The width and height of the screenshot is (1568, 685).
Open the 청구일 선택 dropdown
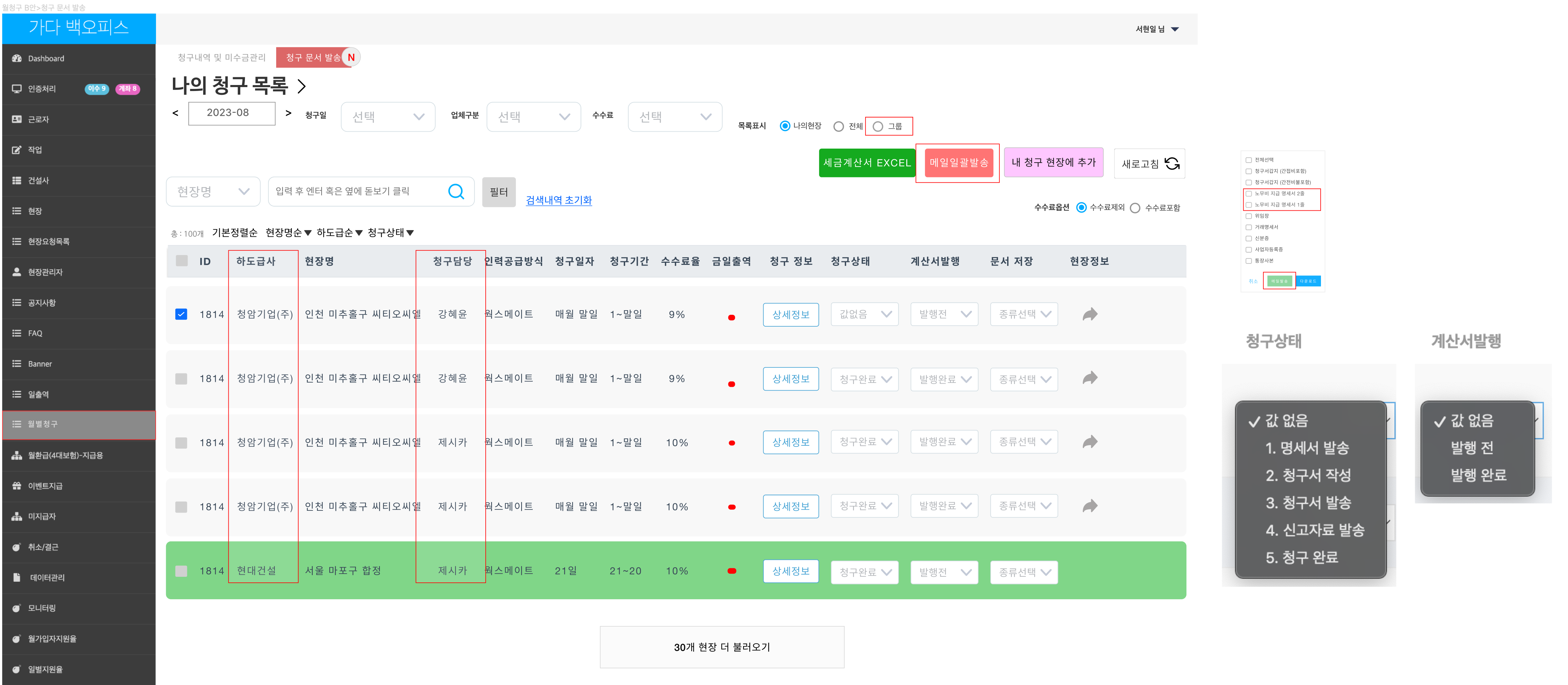[388, 117]
